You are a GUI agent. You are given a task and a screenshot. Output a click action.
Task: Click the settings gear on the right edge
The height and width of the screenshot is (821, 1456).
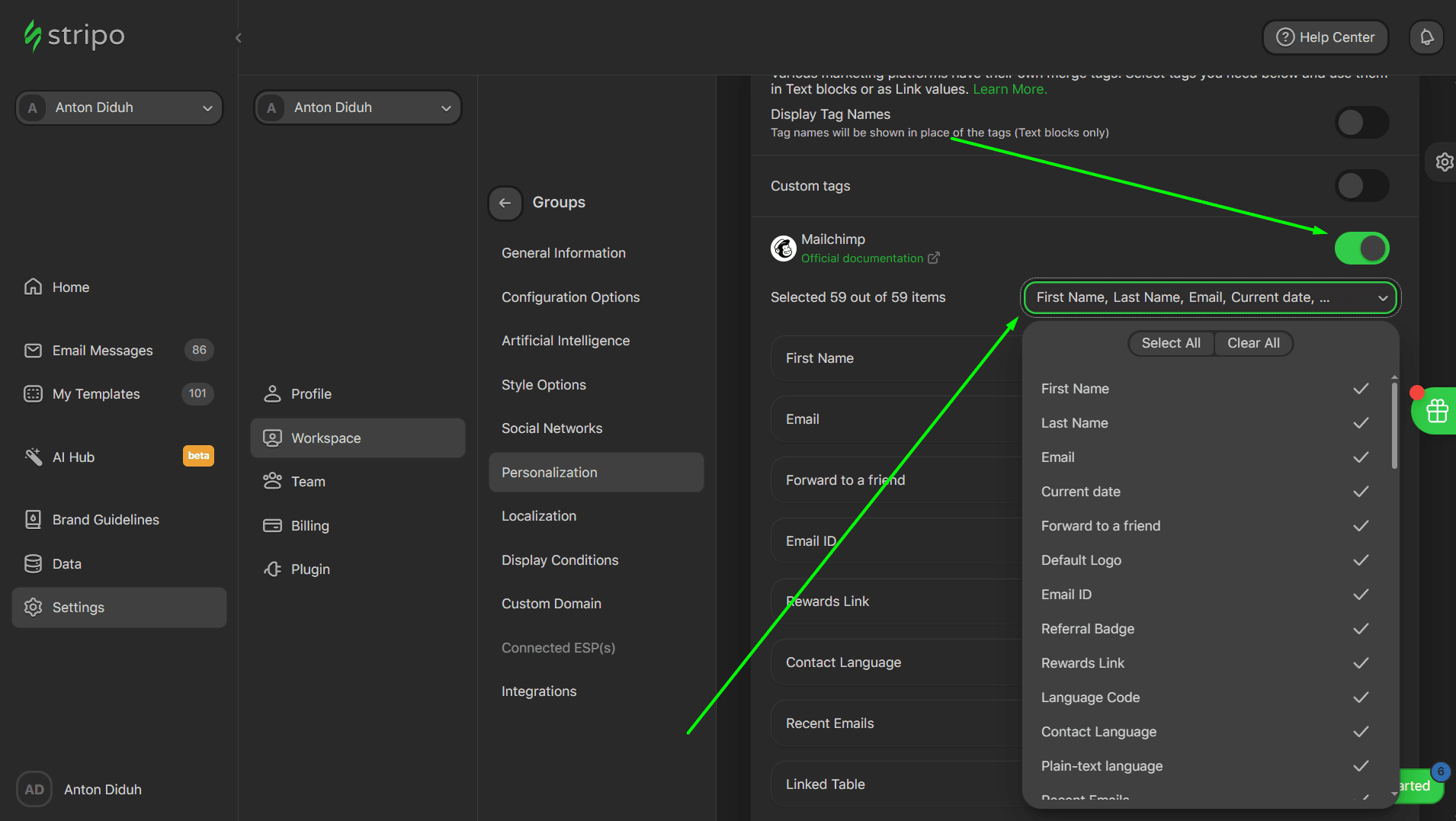[x=1445, y=162]
